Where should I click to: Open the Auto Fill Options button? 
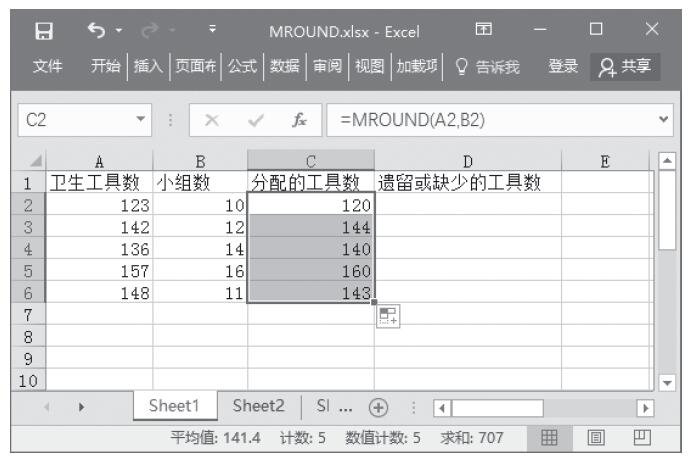click(387, 316)
